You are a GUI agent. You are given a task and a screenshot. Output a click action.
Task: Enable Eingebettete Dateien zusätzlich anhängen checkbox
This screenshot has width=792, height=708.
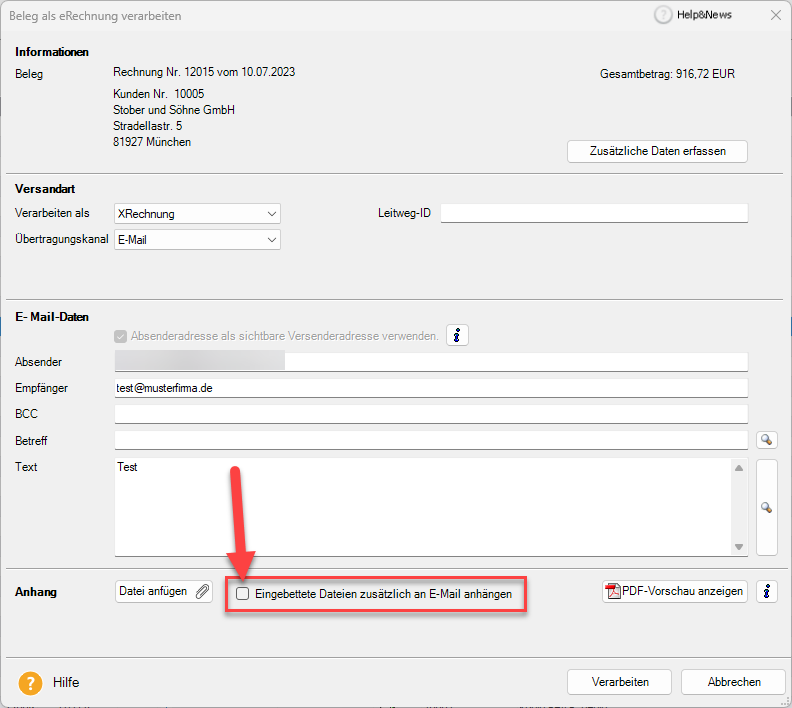click(243, 594)
